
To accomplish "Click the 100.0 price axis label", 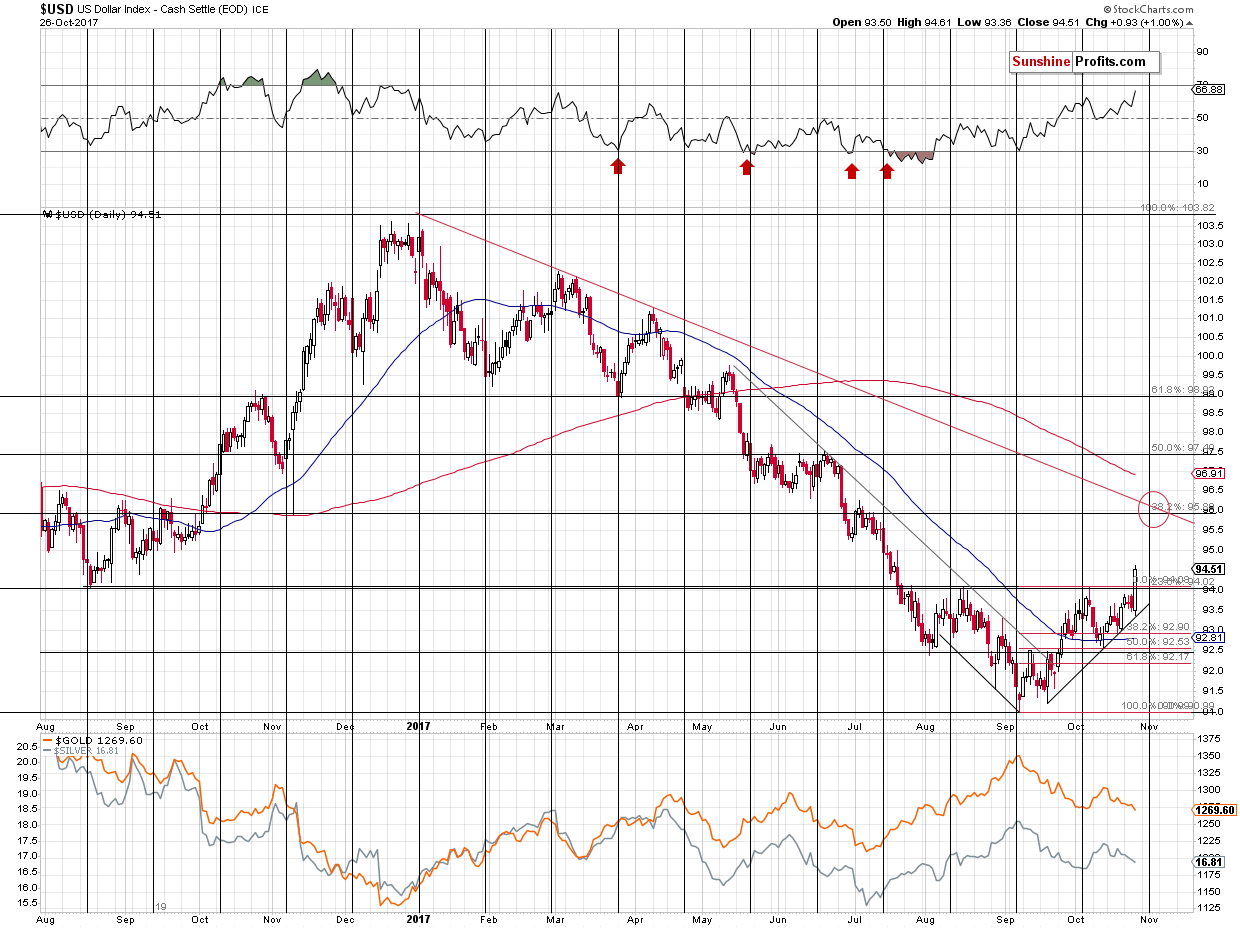I will [x=1209, y=356].
